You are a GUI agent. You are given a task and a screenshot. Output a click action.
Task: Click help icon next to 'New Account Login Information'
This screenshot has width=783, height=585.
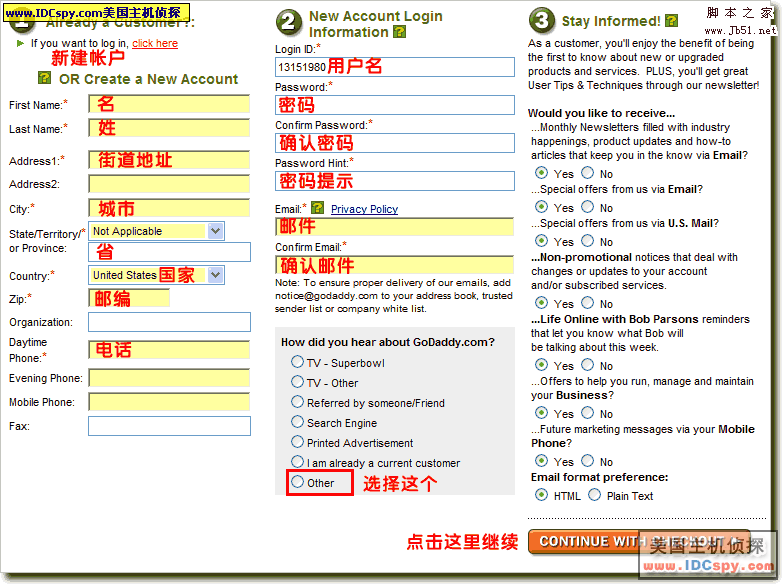pos(400,32)
